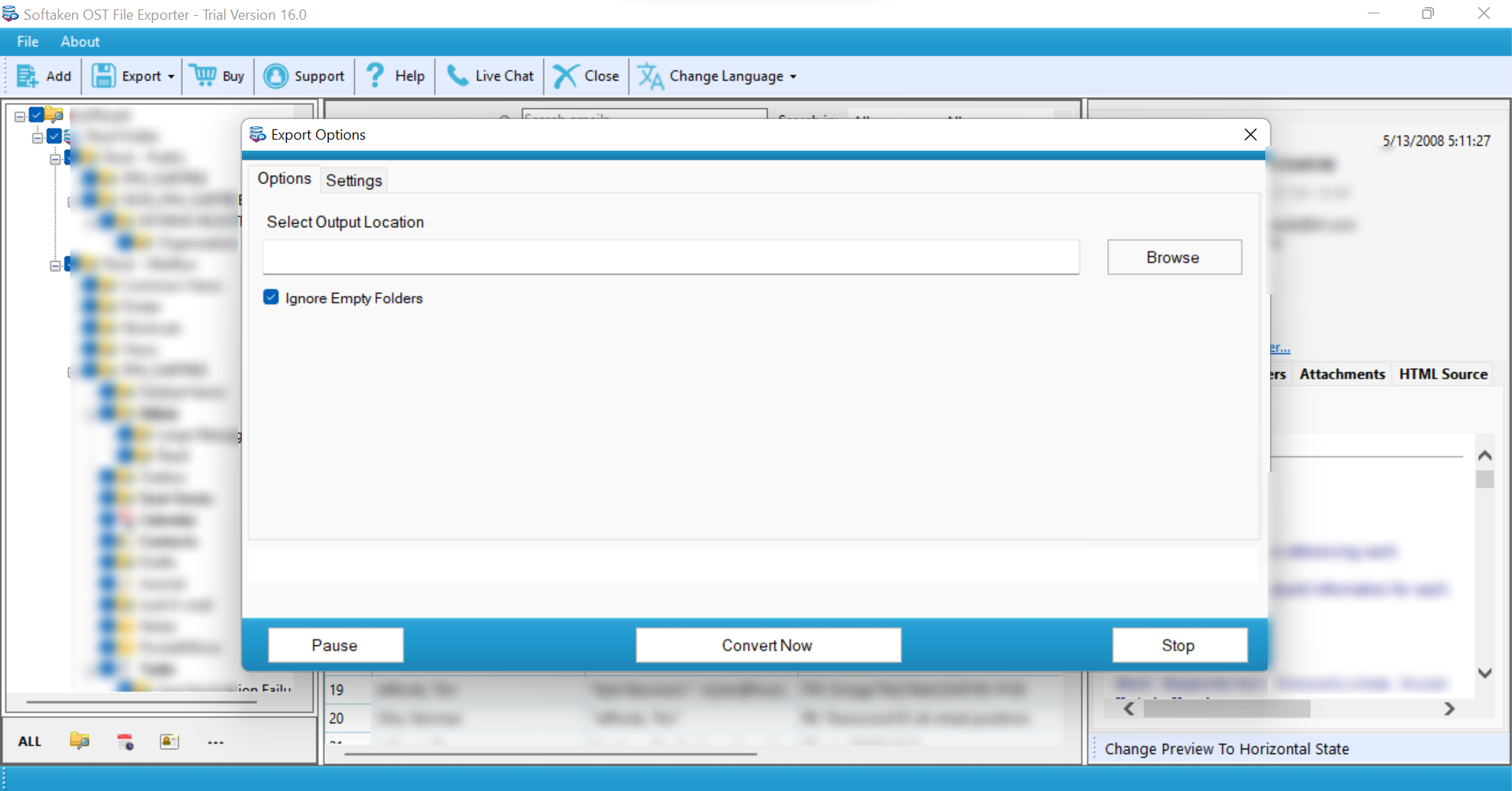Open the File menu
1512x791 pixels.
[x=28, y=42]
